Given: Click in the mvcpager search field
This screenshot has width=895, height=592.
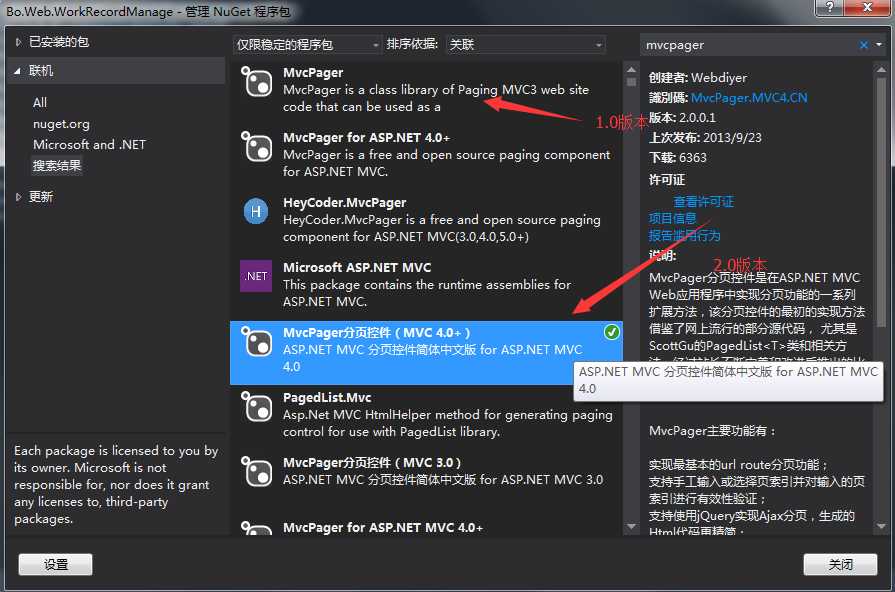Looking at the screenshot, I should pyautogui.click(x=748, y=45).
